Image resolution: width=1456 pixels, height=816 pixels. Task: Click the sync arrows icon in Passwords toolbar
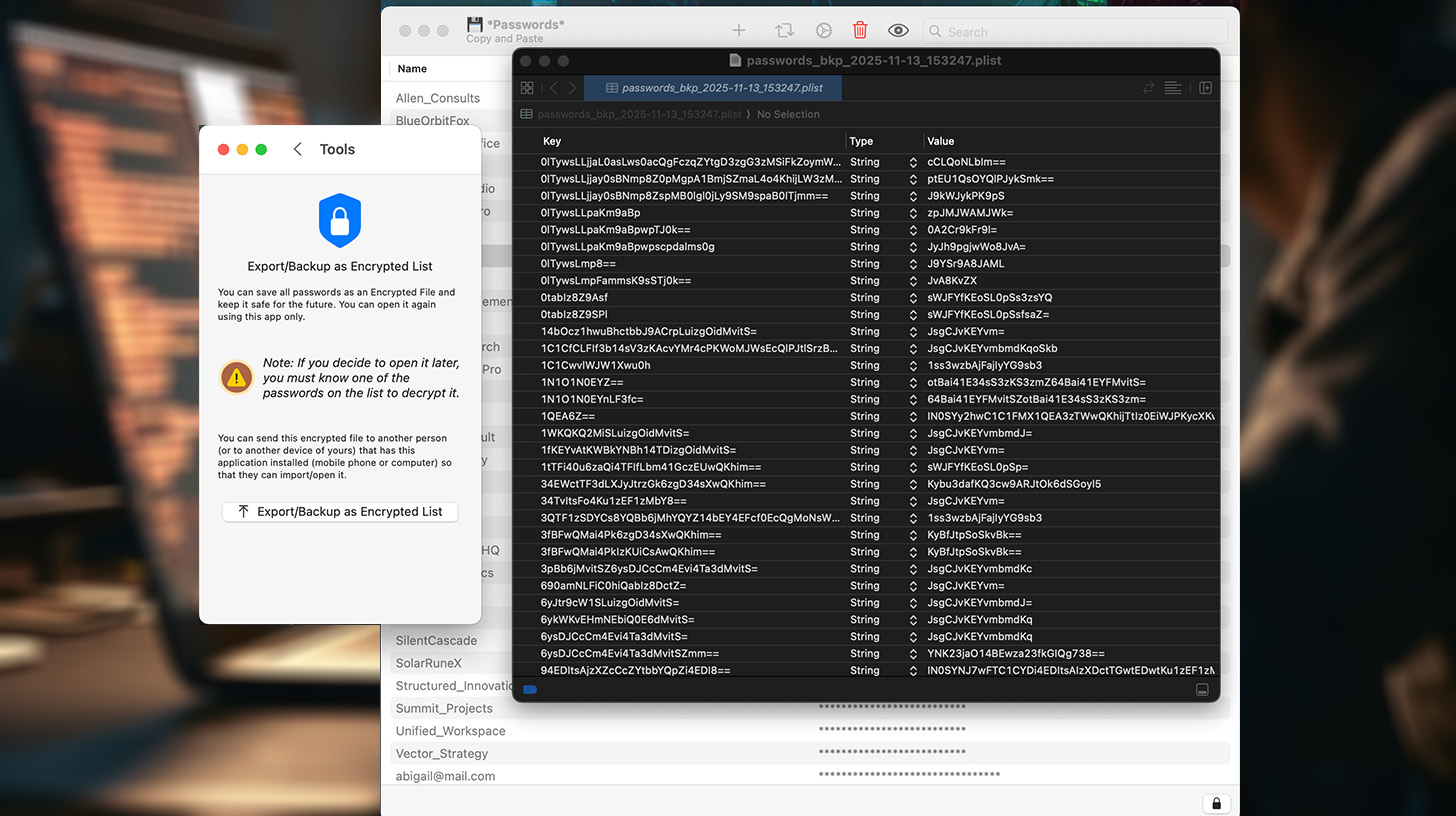tap(784, 31)
